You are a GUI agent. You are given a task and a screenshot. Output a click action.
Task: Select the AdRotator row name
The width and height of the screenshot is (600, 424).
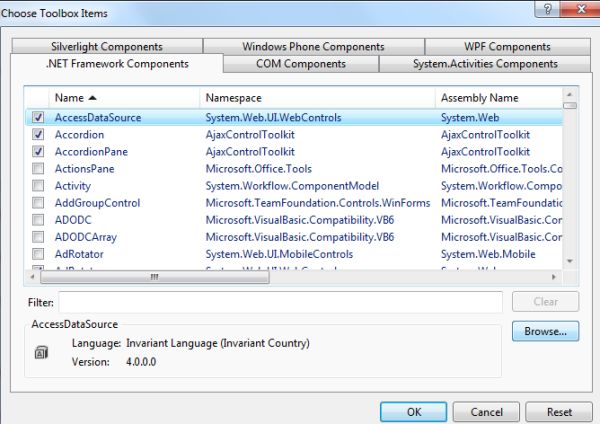tap(79, 254)
